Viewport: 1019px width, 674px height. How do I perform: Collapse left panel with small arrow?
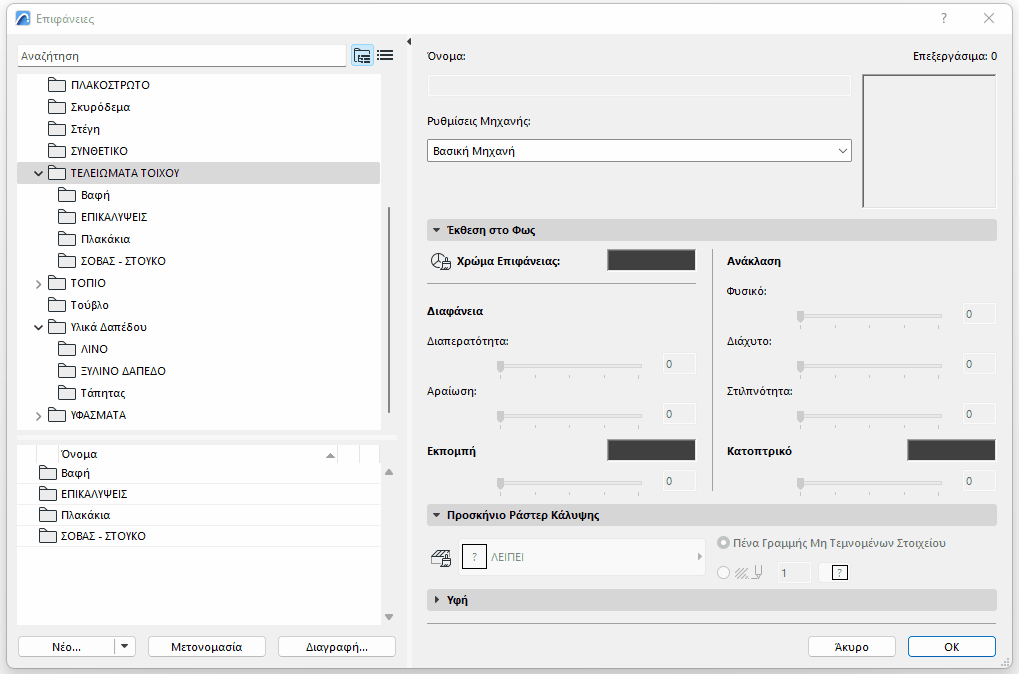pos(409,42)
